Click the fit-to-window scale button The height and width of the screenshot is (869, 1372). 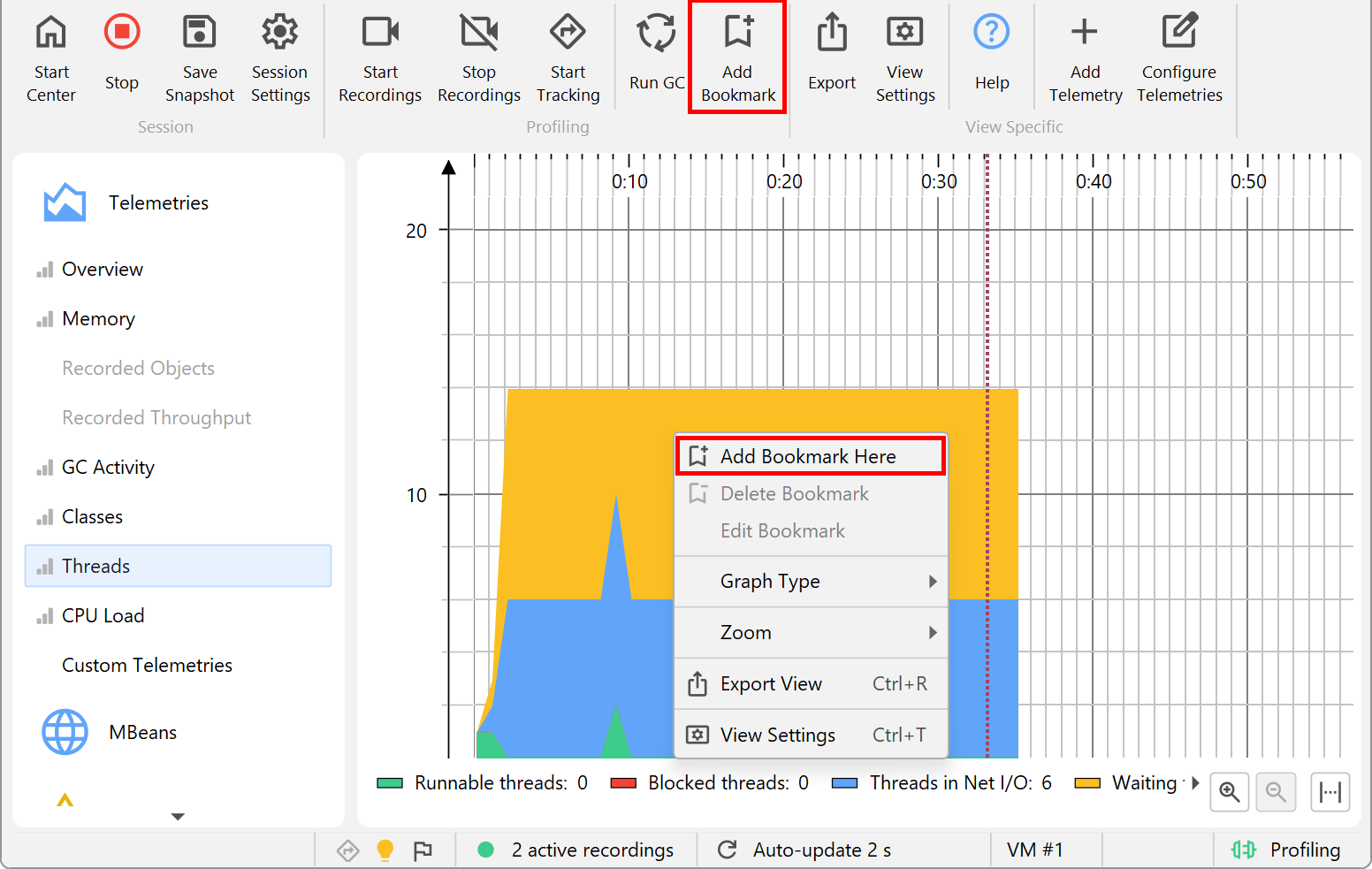(x=1330, y=791)
